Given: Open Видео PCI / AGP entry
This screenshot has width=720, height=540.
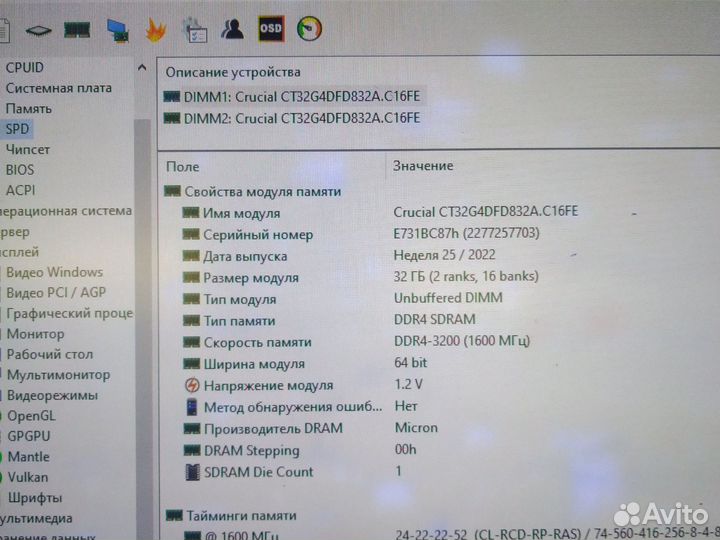Looking at the screenshot, I should 56,292.
